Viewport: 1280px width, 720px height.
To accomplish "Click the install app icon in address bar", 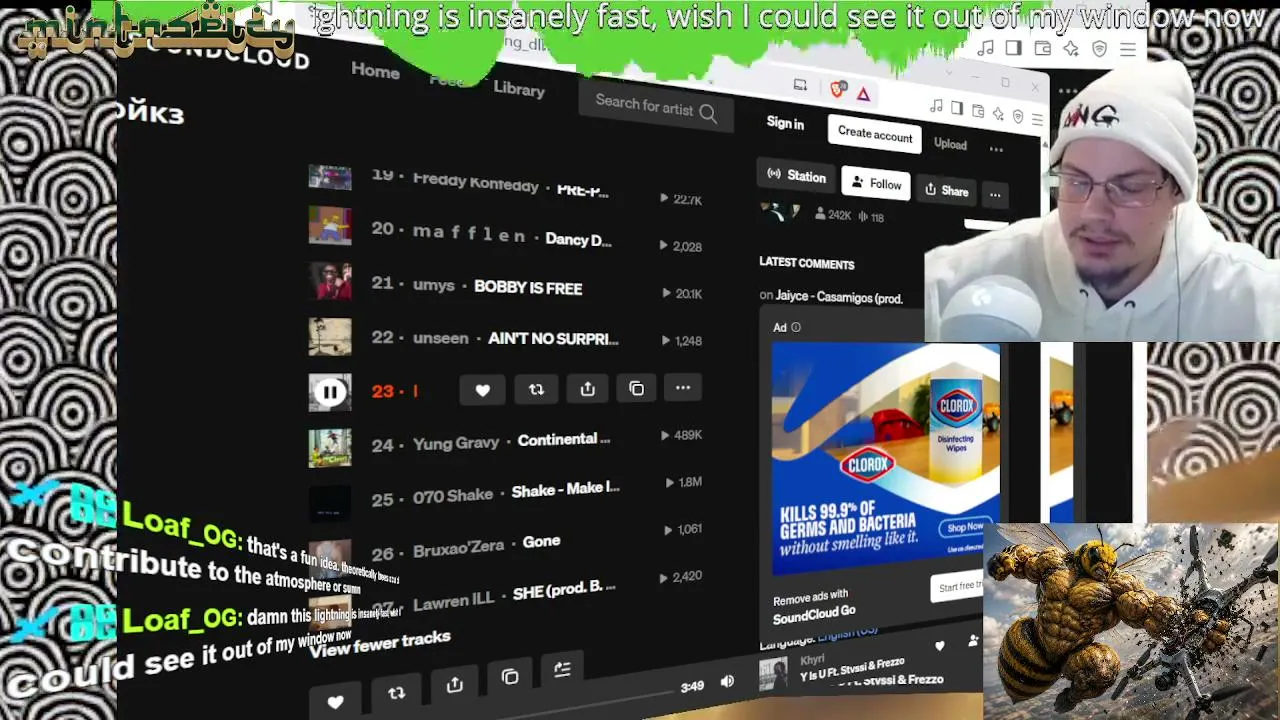I will (800, 86).
